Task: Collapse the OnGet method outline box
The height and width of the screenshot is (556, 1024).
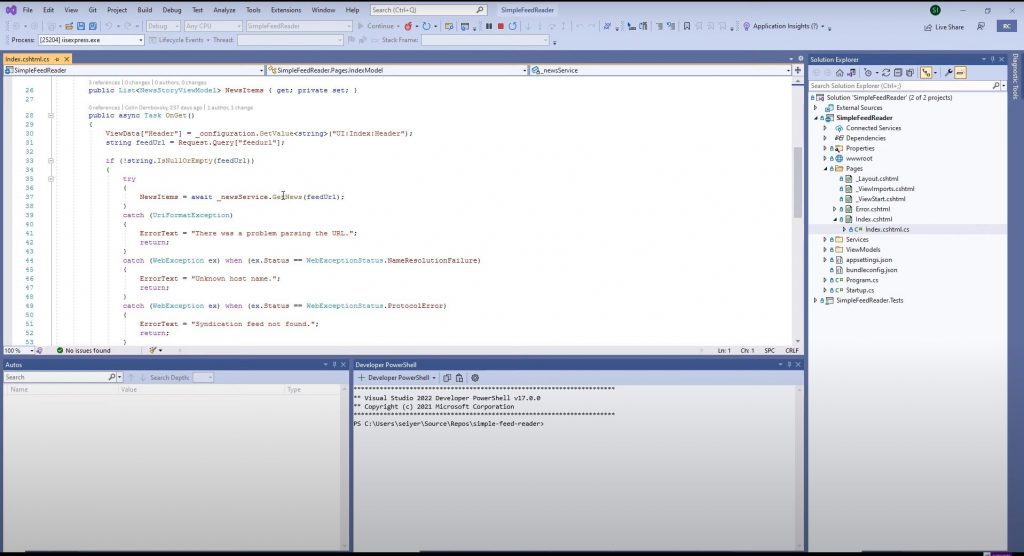Action: [50, 116]
